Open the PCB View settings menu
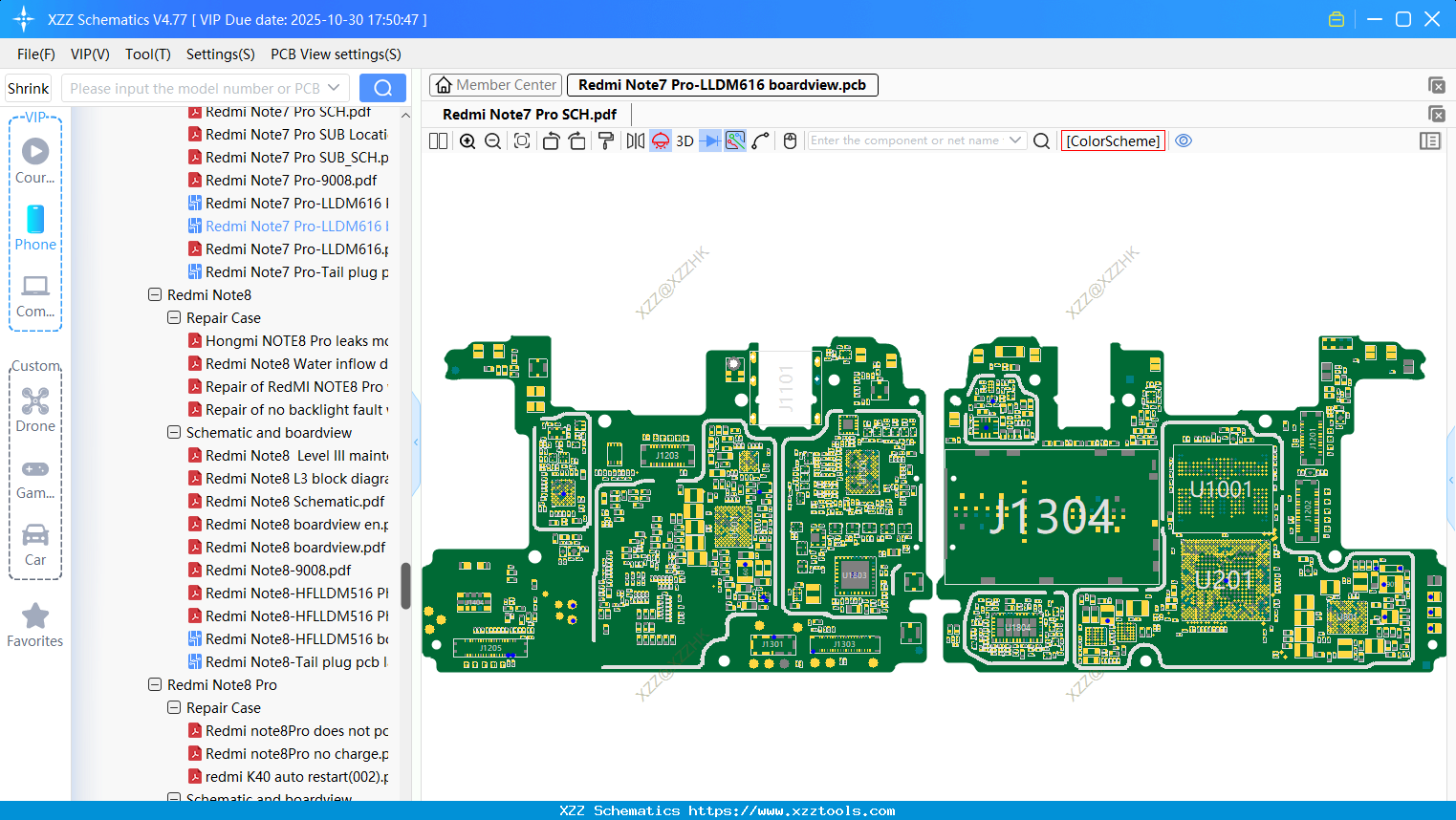This screenshot has height=820, width=1456. [x=336, y=54]
